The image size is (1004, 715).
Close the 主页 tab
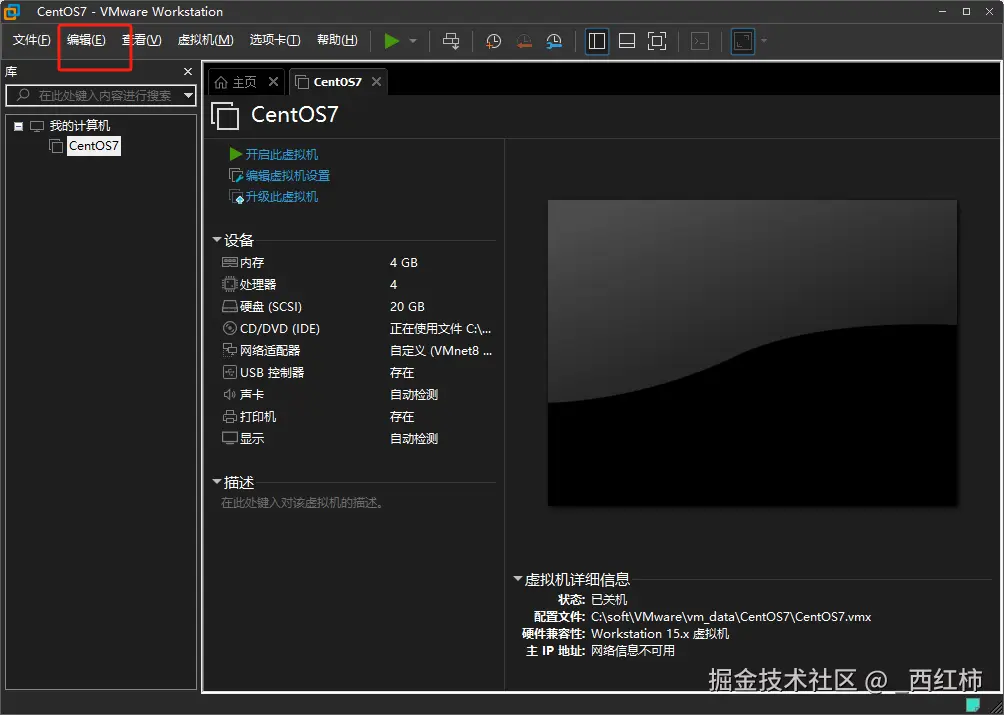coord(273,81)
